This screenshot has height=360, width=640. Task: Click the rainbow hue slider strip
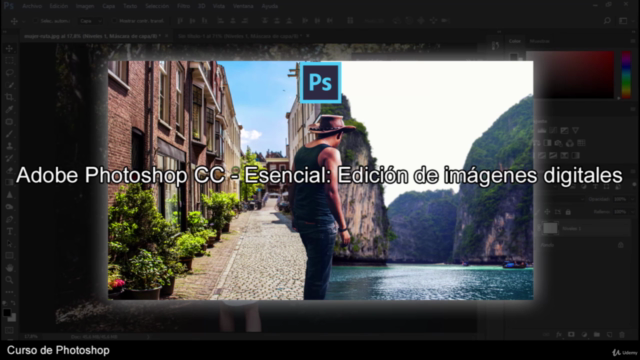[x=626, y=75]
